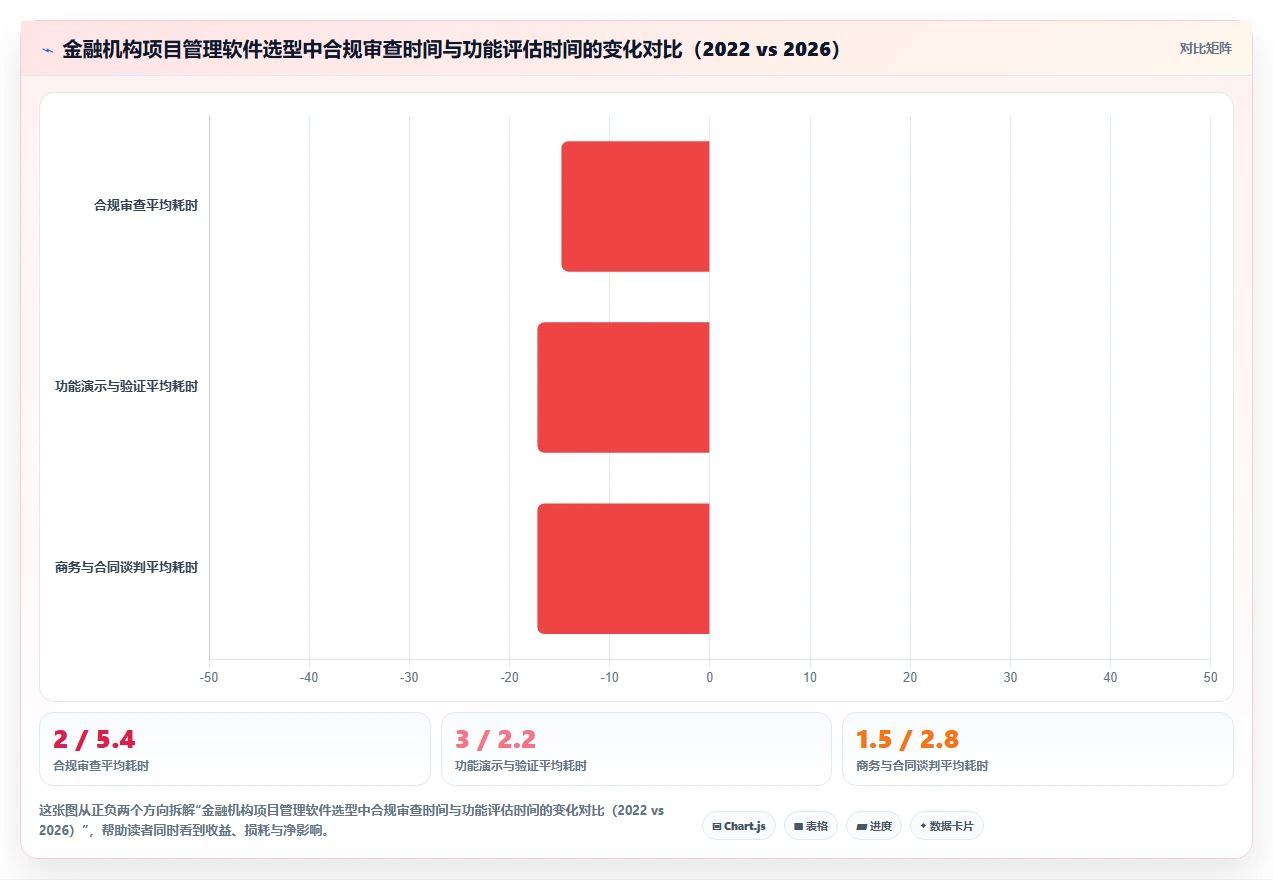Viewport: 1273px width, 880px height.
Task: Open the 1.5 / 2.8 data card
Action: [x=1038, y=749]
